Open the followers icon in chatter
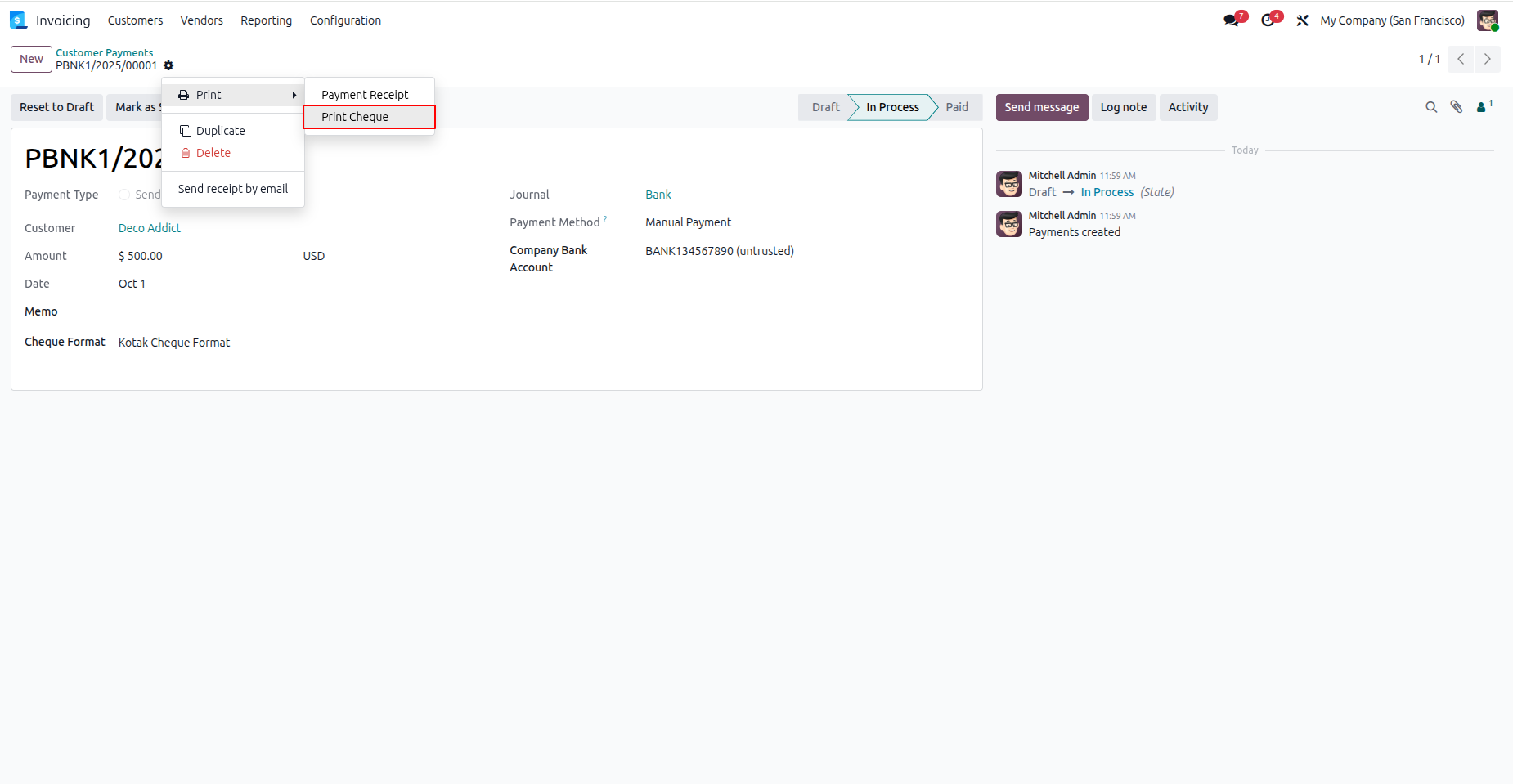The height and width of the screenshot is (784, 1513). point(1484,106)
